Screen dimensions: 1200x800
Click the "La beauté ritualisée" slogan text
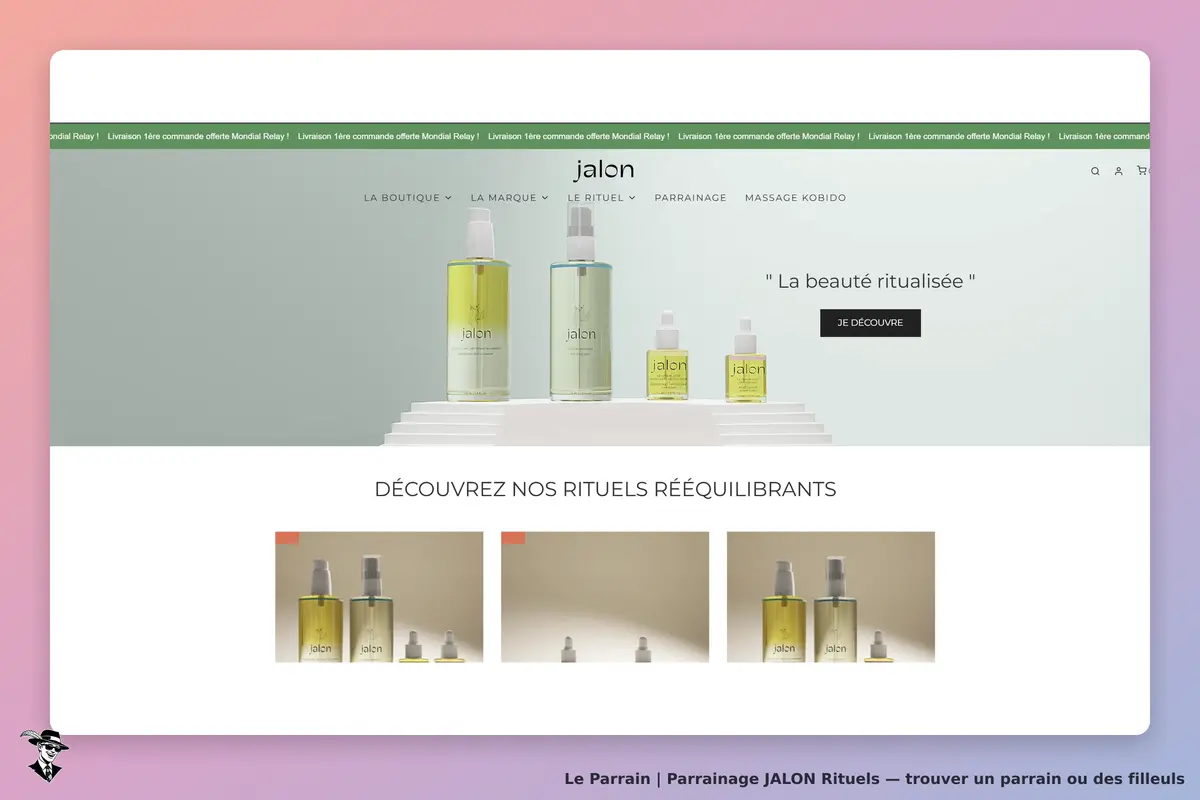(870, 281)
